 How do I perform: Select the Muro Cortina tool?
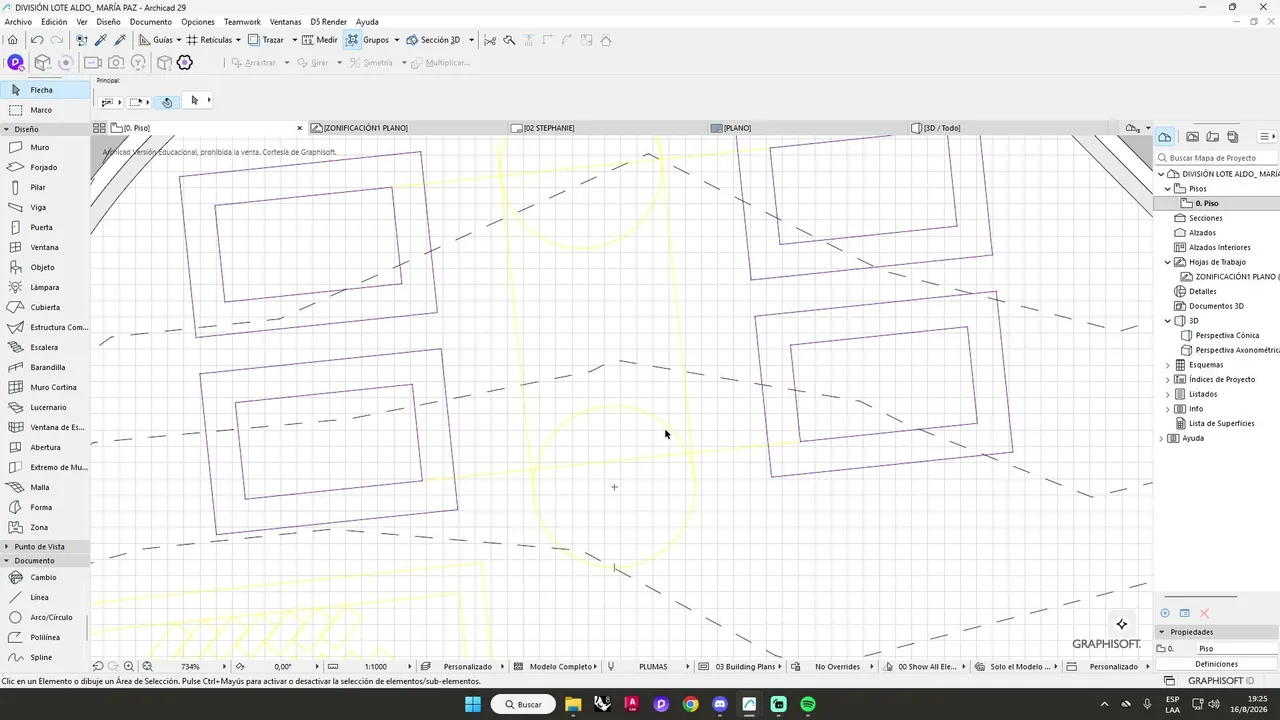pos(45,387)
